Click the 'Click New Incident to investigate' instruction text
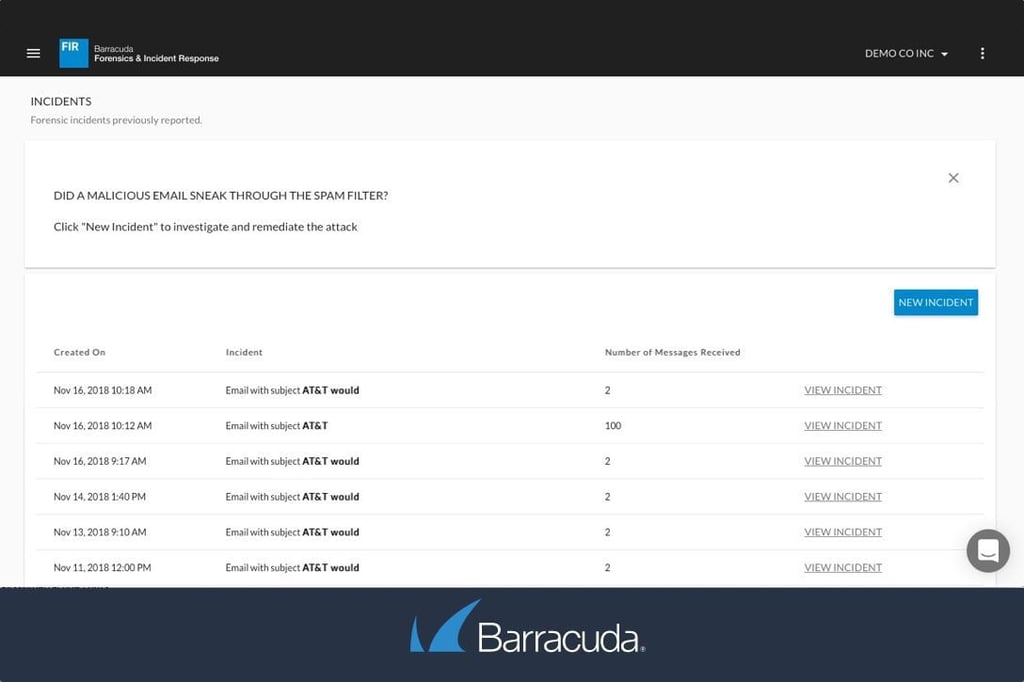The image size is (1024, 682). (x=206, y=227)
